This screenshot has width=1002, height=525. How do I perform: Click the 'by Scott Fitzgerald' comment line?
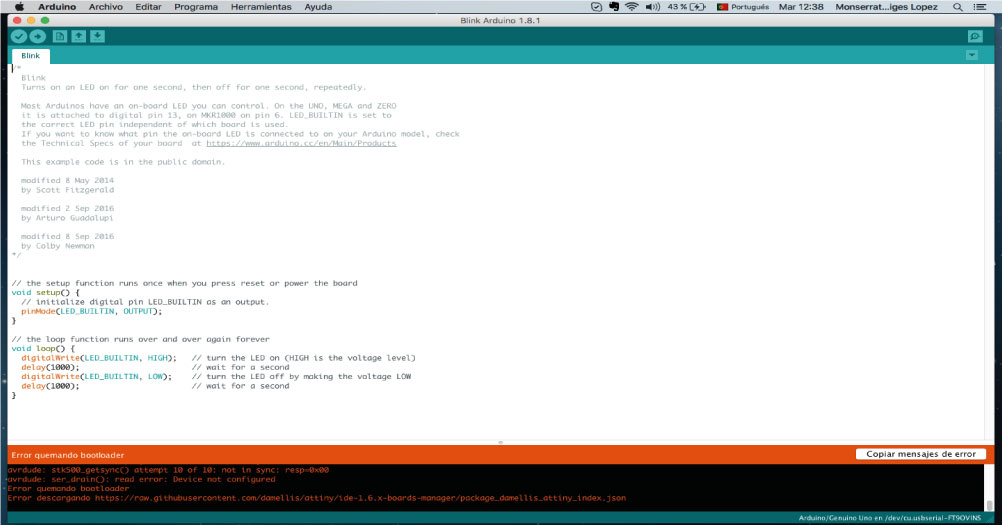(67, 190)
